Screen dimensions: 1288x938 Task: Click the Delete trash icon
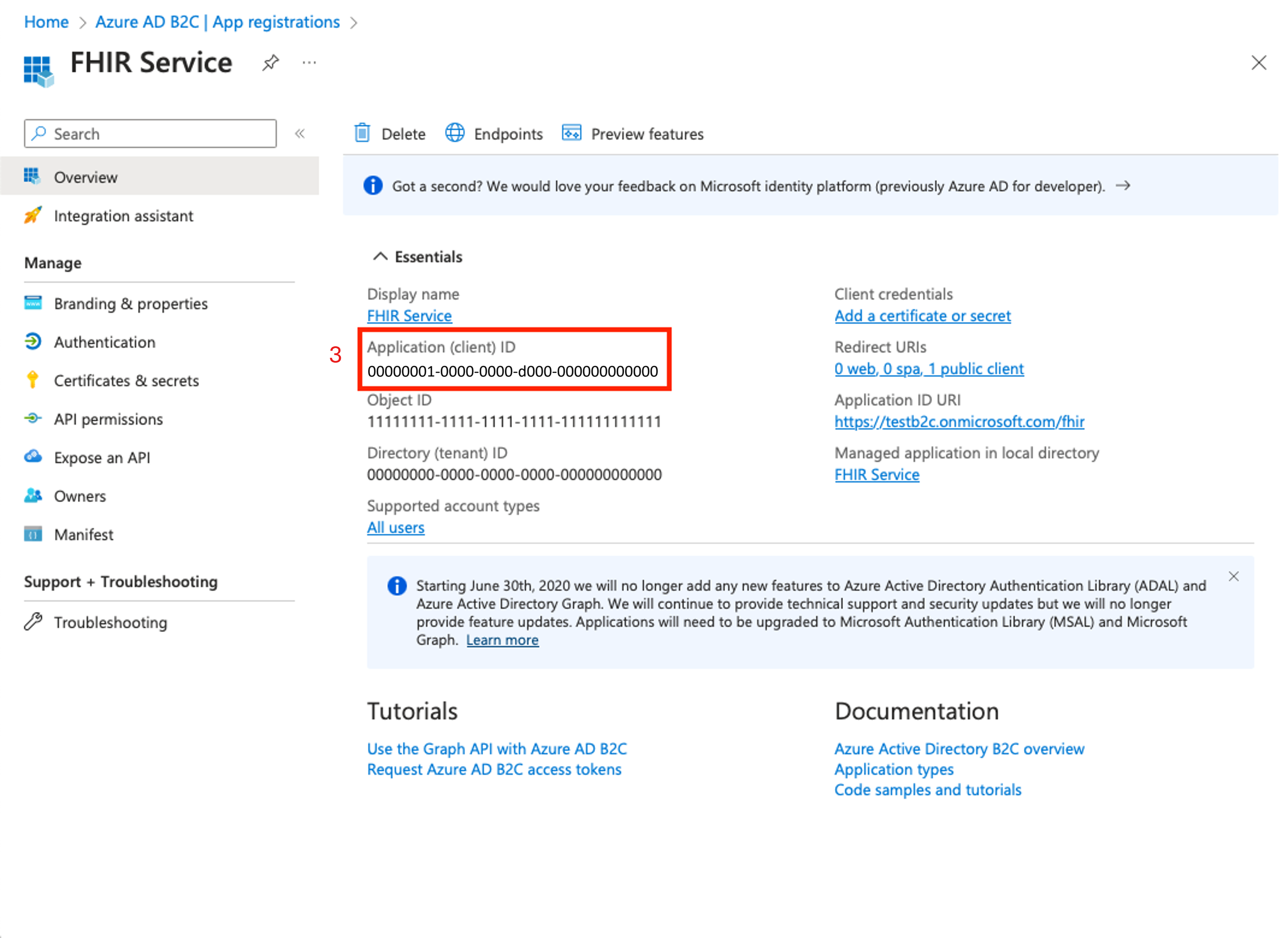(362, 133)
